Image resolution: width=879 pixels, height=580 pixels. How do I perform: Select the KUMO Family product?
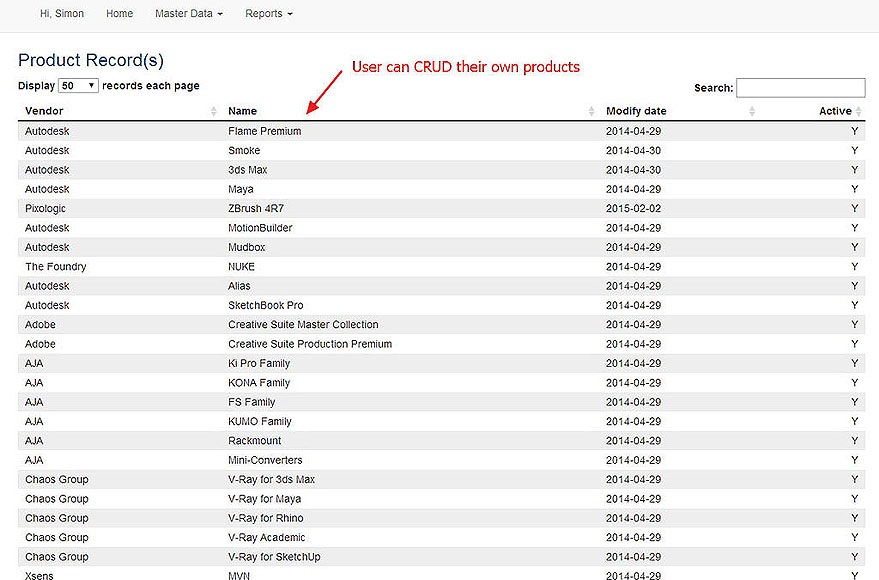pos(260,421)
